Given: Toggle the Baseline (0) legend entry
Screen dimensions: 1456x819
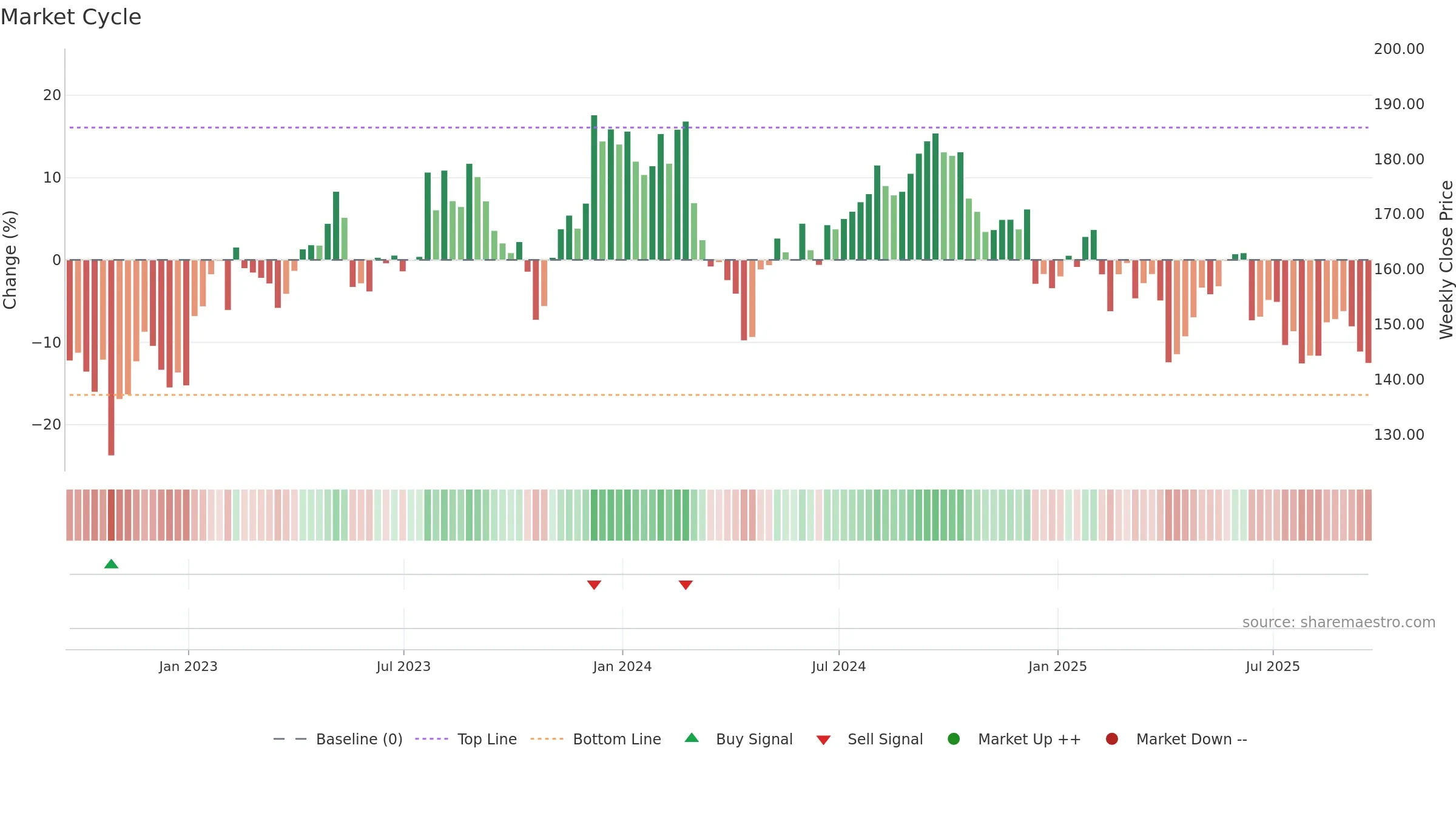Looking at the screenshot, I should pyautogui.click(x=338, y=740).
